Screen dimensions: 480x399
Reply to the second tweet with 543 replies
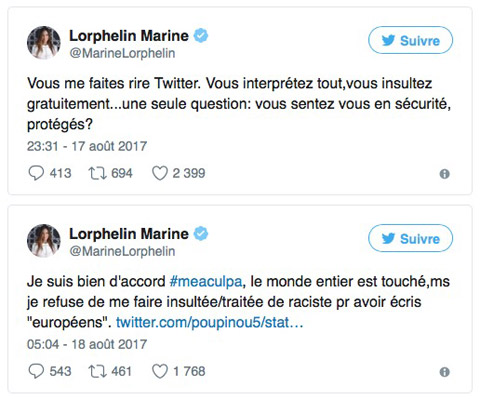36,371
